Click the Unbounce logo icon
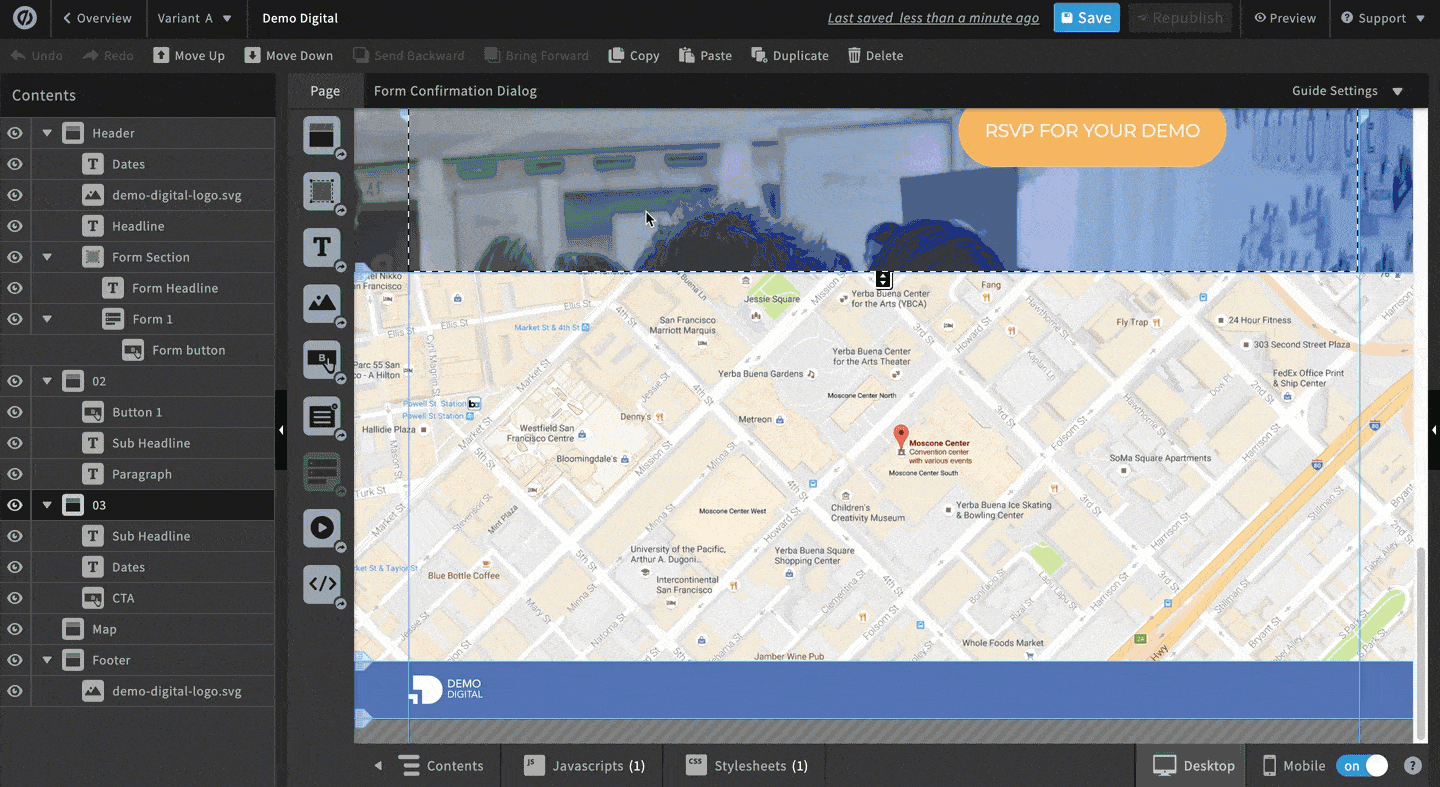Screen dimensions: 1440x787 point(25,18)
